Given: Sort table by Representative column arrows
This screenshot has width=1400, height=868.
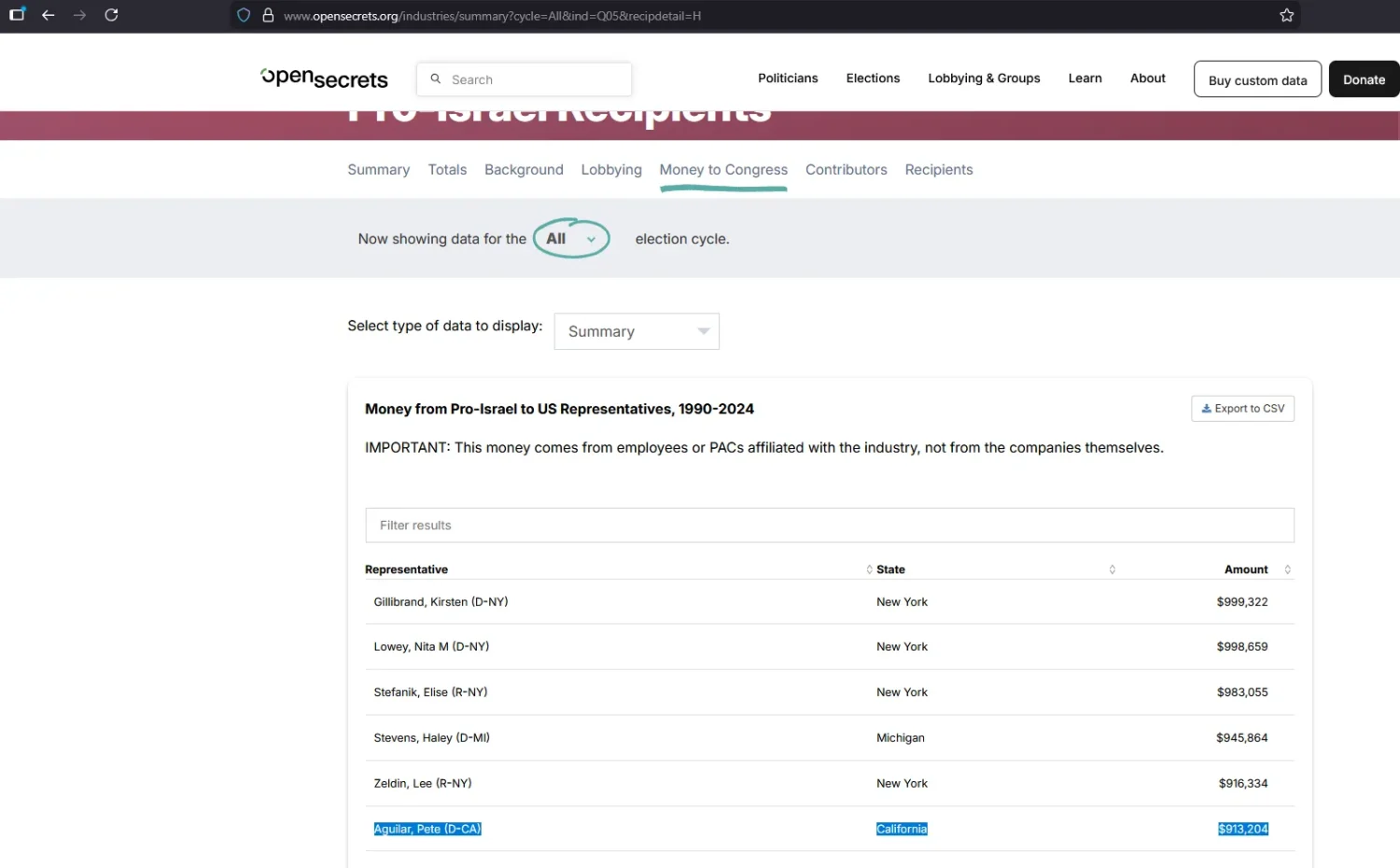Looking at the screenshot, I should (x=869, y=569).
